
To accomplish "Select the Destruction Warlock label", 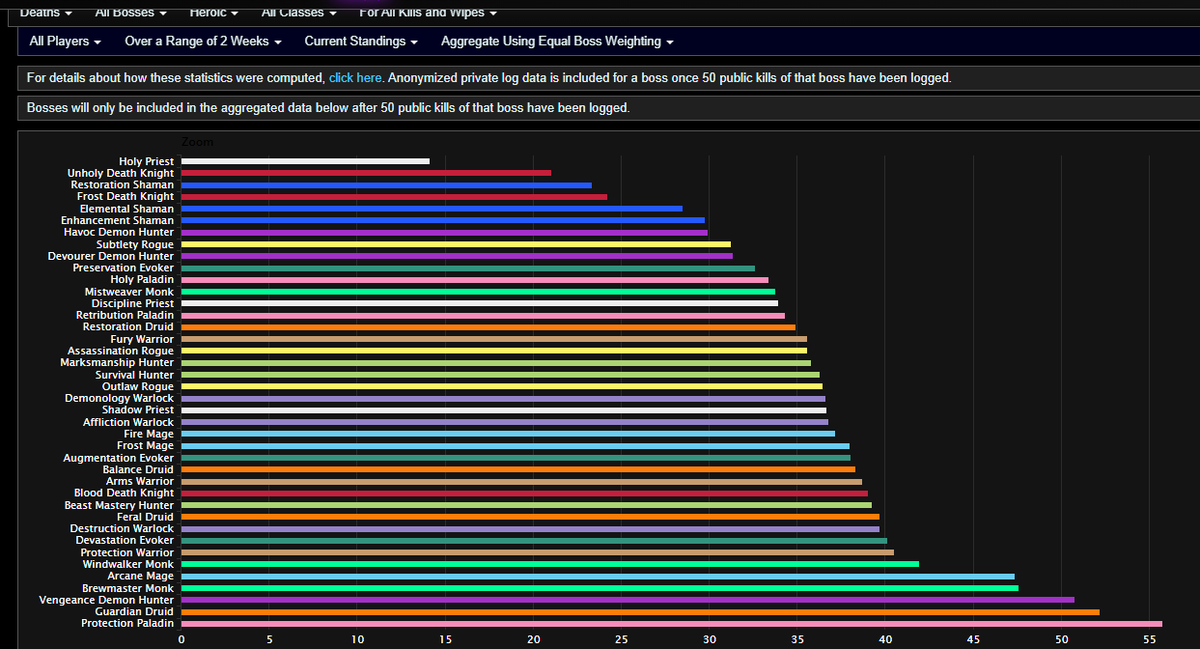I will click(122, 528).
